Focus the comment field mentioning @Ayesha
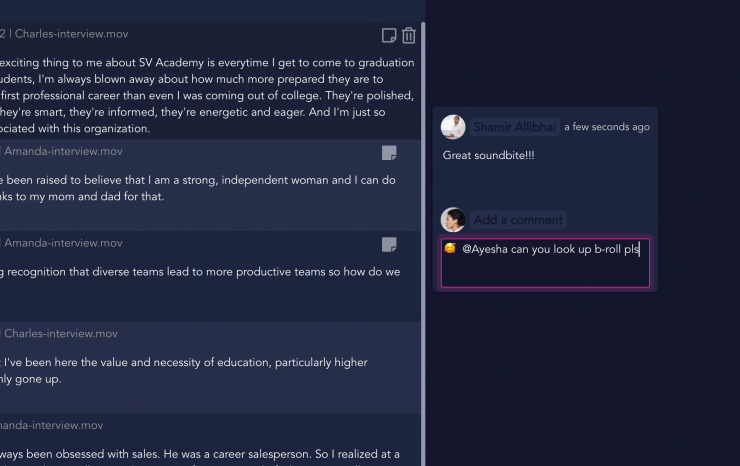 coord(545,264)
